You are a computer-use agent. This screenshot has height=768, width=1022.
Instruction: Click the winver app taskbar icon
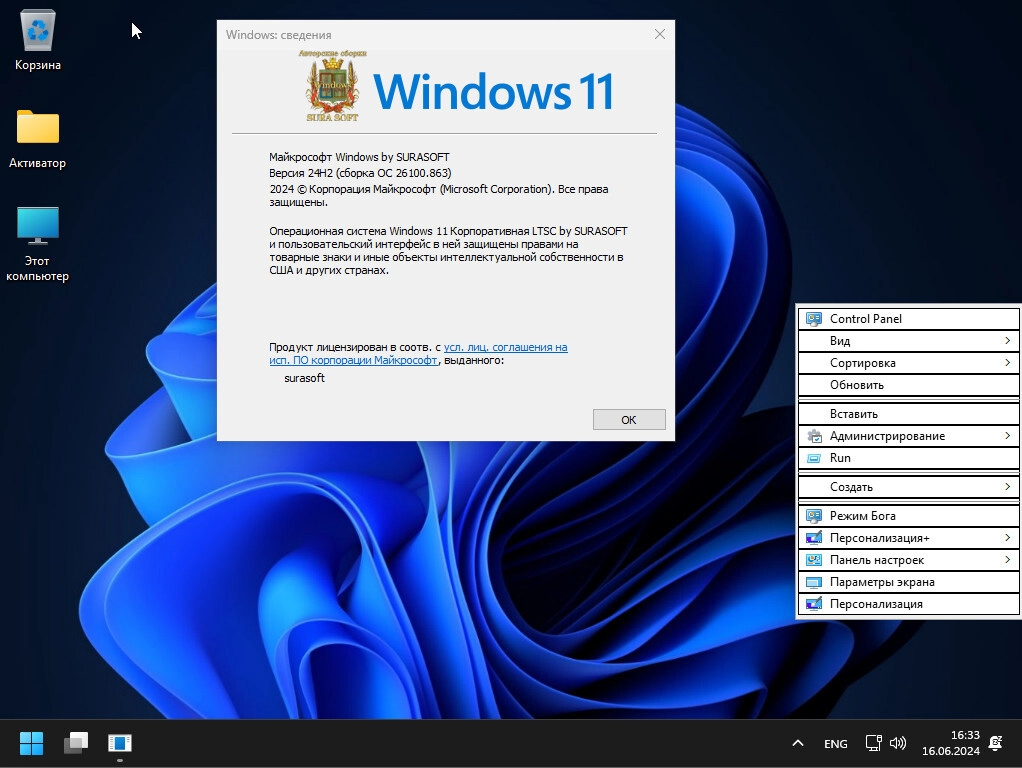(120, 743)
